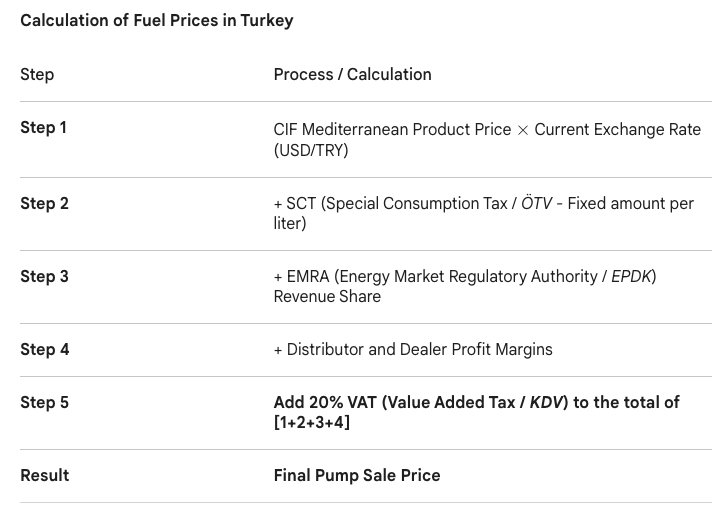Click "+ Distributor and Dealer Profit Margins" cell
The height and width of the screenshot is (505, 727).
point(413,350)
